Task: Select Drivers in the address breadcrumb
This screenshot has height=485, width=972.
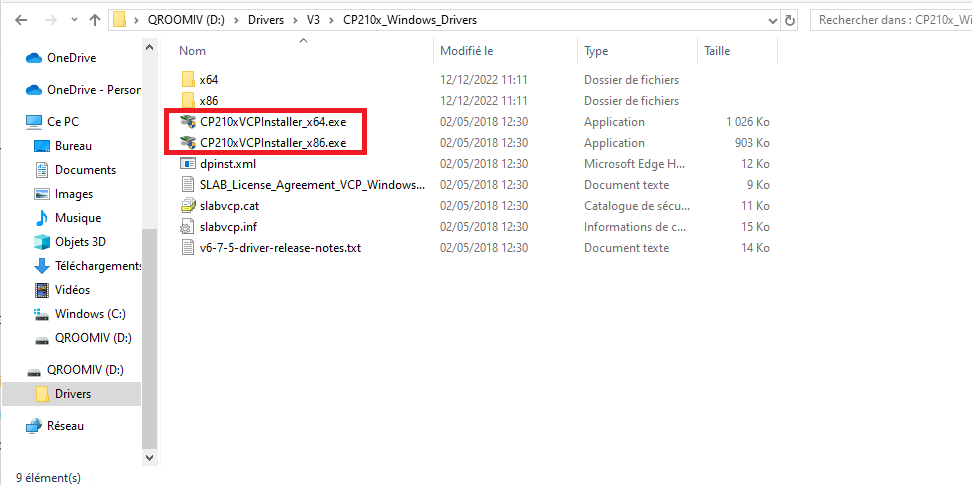Action: (266, 20)
